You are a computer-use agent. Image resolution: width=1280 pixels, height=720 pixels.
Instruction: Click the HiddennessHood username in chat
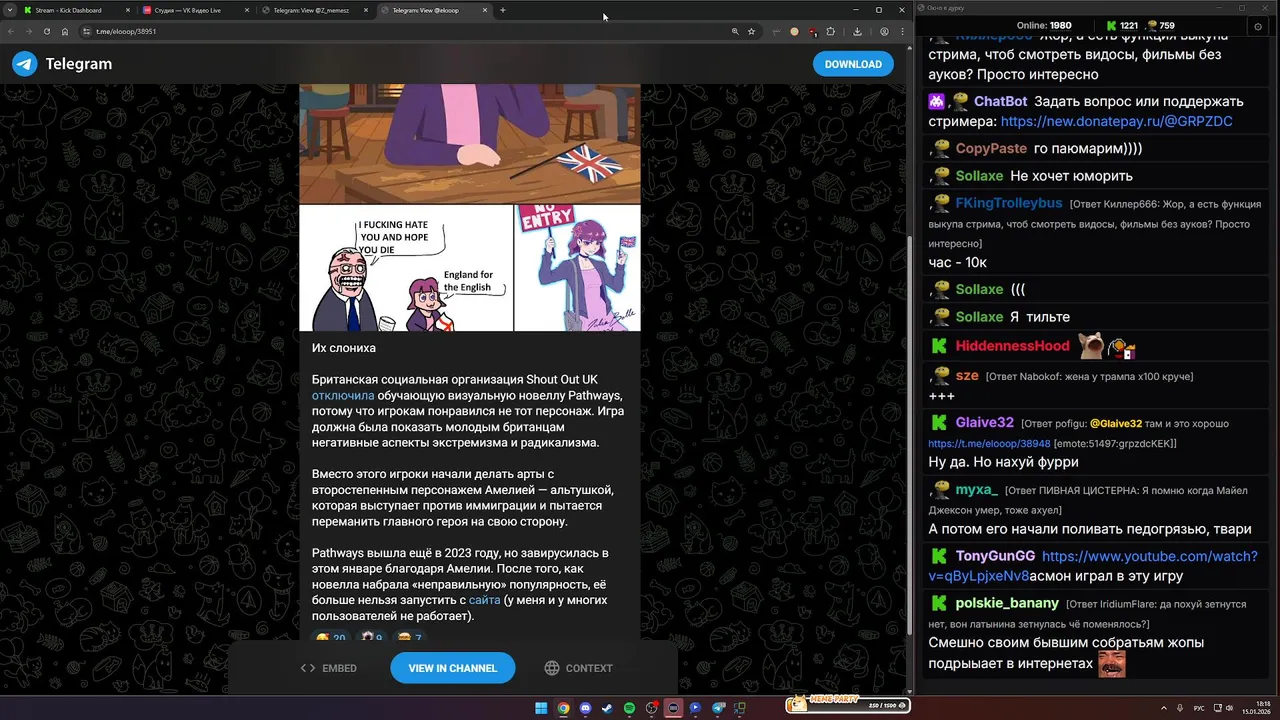pos(1012,346)
